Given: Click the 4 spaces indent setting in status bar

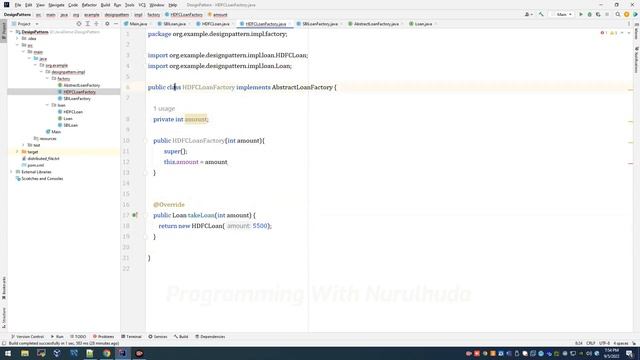Looking at the screenshot, I should pyautogui.click(x=620, y=343).
